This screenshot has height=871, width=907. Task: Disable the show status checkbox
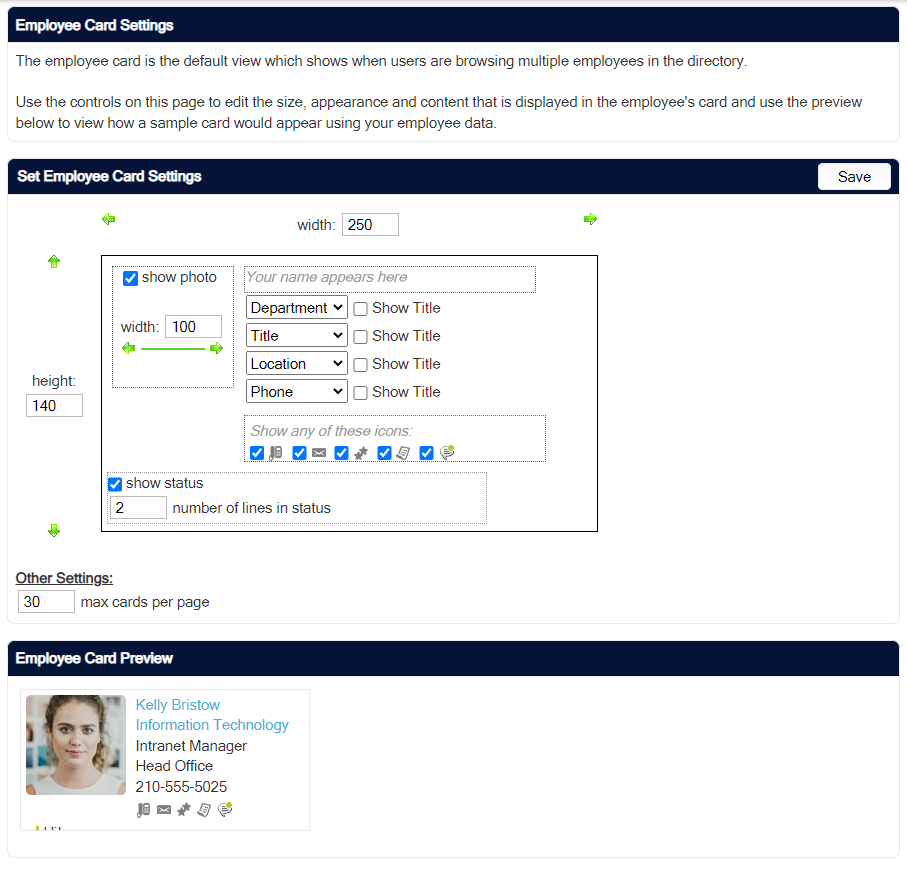115,484
